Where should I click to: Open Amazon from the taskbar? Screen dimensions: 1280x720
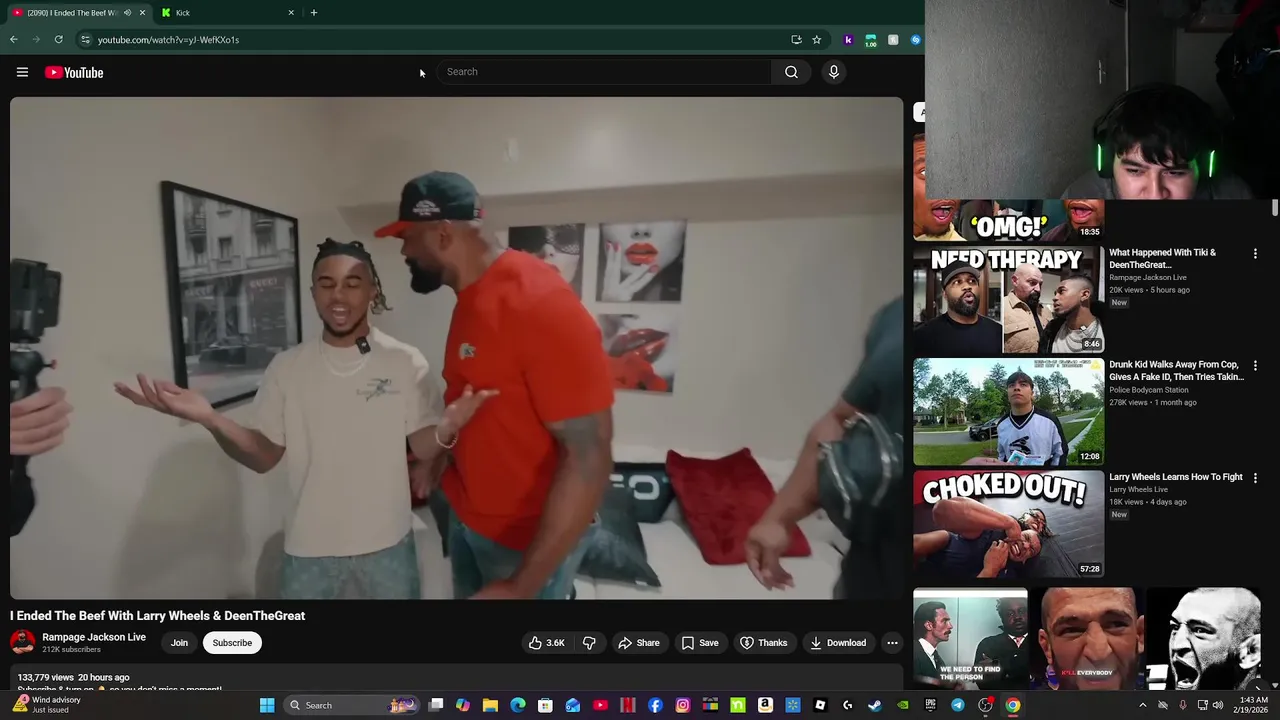[x=765, y=705]
